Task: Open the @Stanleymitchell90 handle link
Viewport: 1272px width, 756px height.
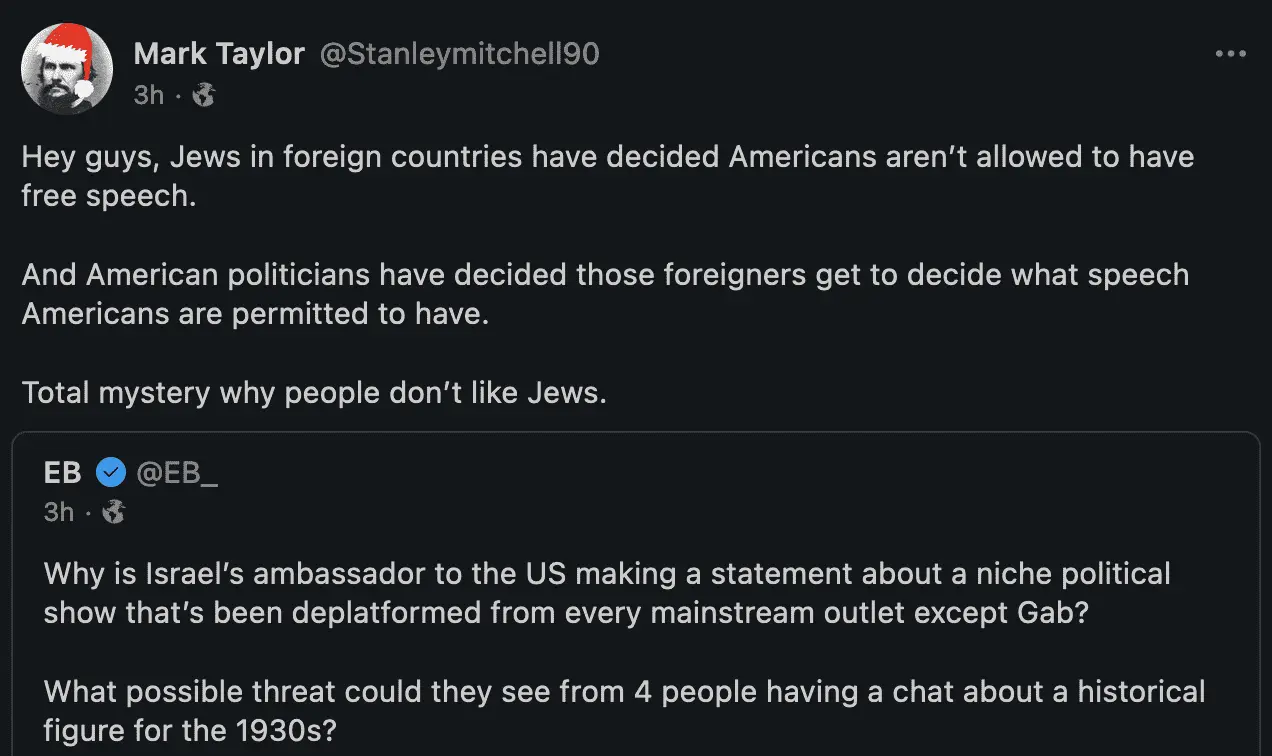Action: pos(459,54)
